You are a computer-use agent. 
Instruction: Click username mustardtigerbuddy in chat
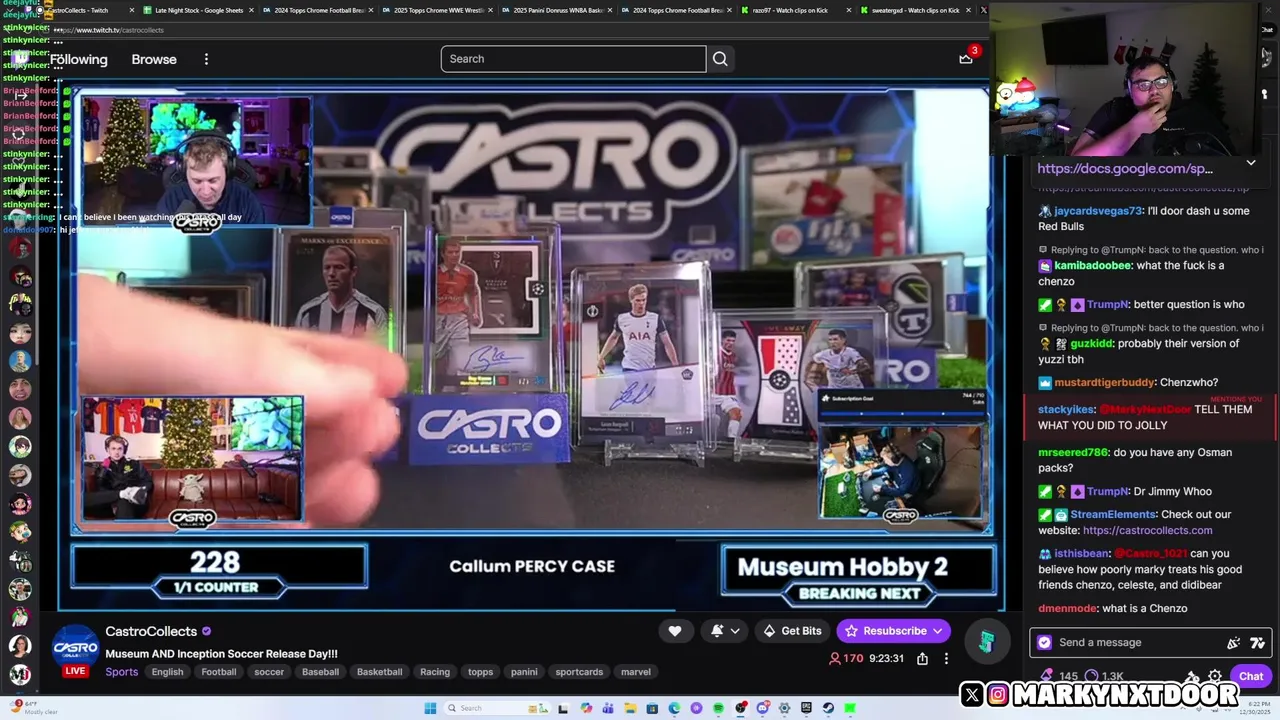pos(1105,382)
